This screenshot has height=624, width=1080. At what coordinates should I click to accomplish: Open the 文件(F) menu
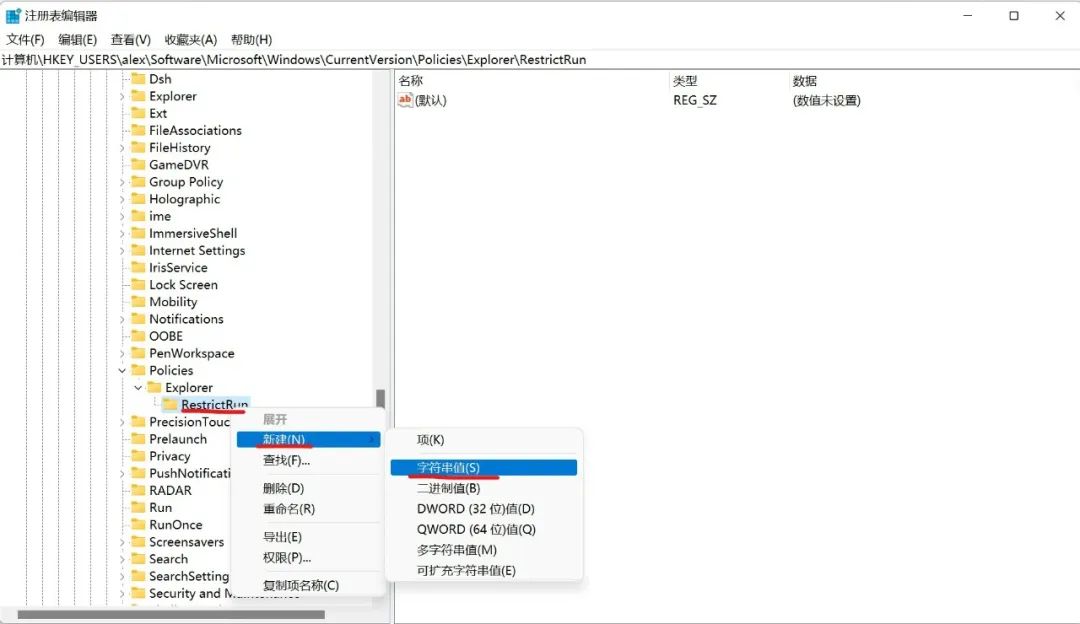[25, 40]
